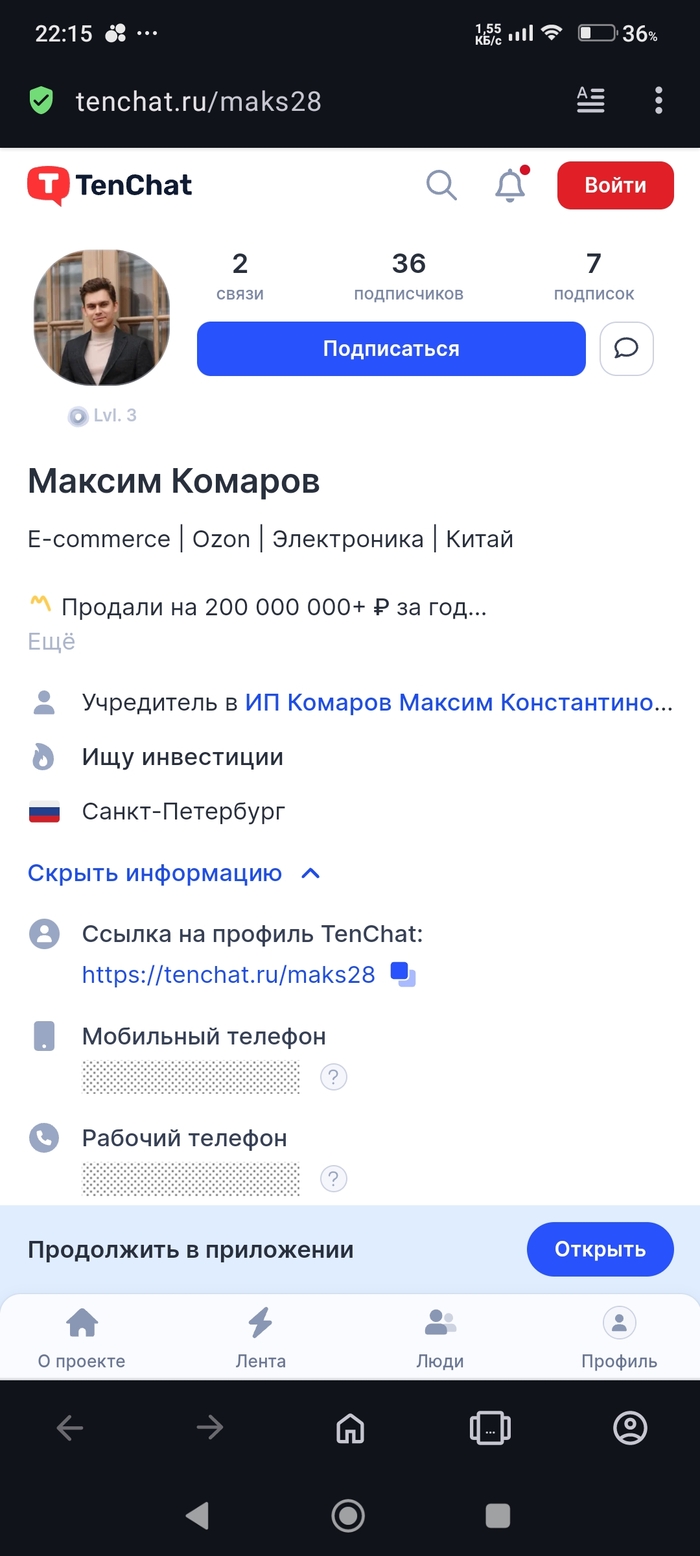Switch to "Люди" tab
The image size is (700, 1556).
440,1338
